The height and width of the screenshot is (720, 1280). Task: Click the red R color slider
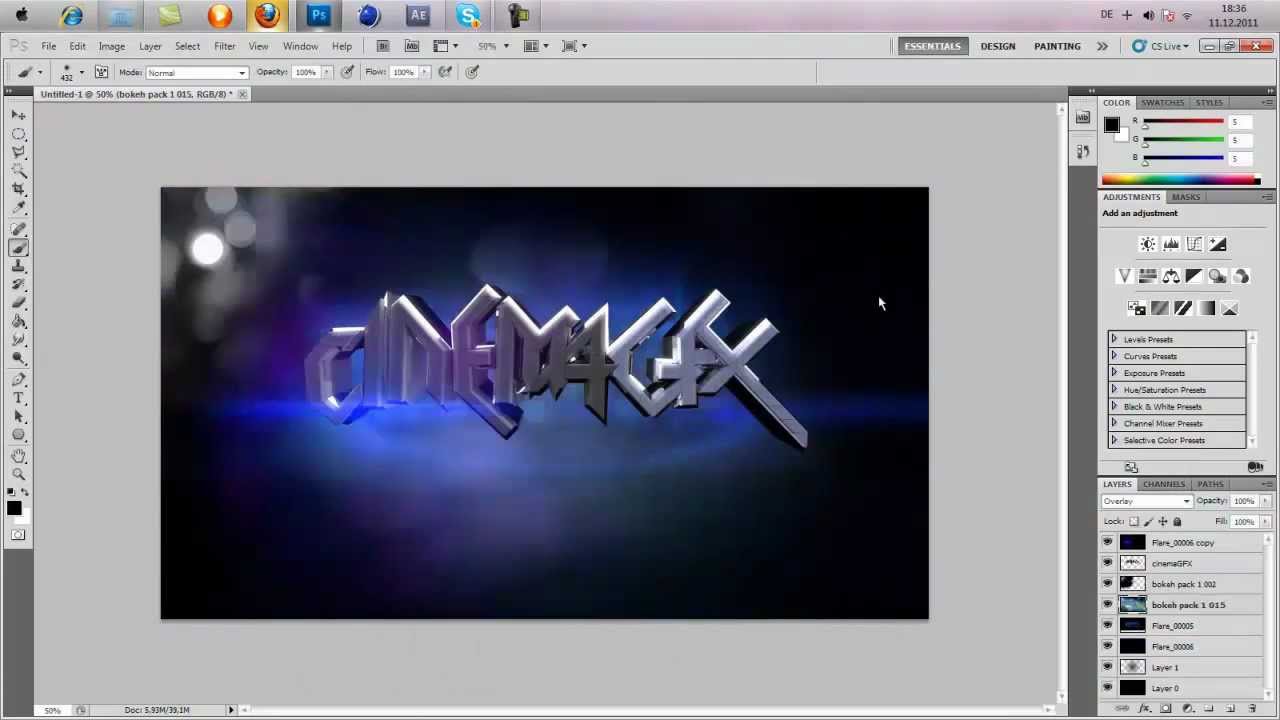coord(1184,122)
